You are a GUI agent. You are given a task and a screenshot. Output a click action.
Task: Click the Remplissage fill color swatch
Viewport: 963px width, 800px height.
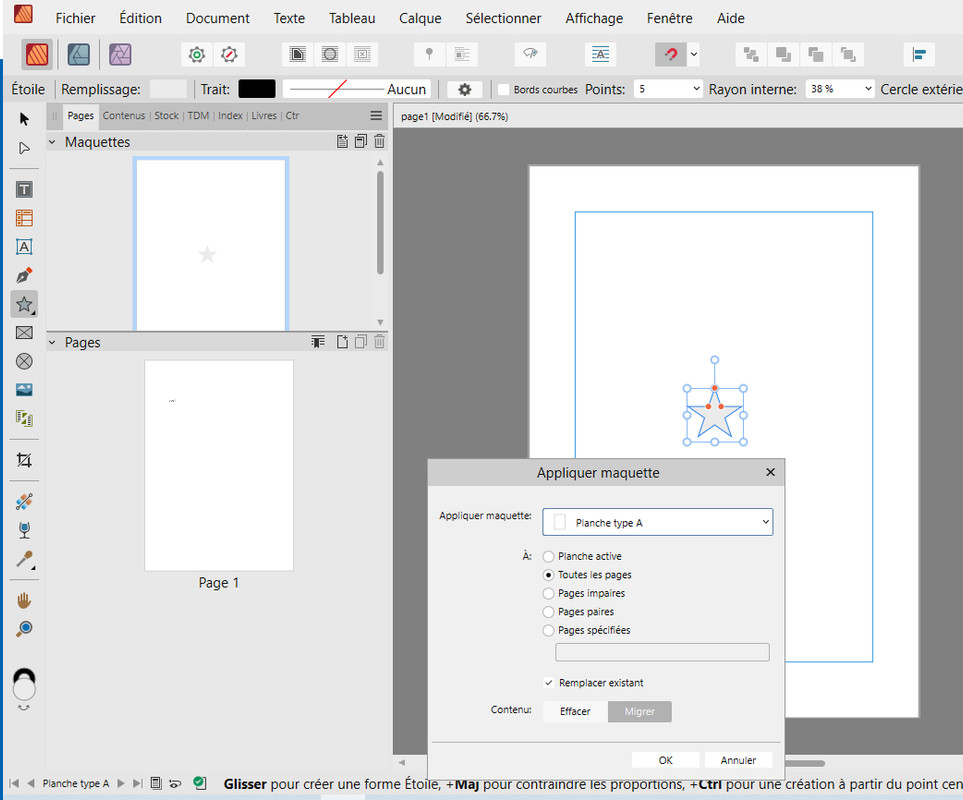tap(168, 89)
